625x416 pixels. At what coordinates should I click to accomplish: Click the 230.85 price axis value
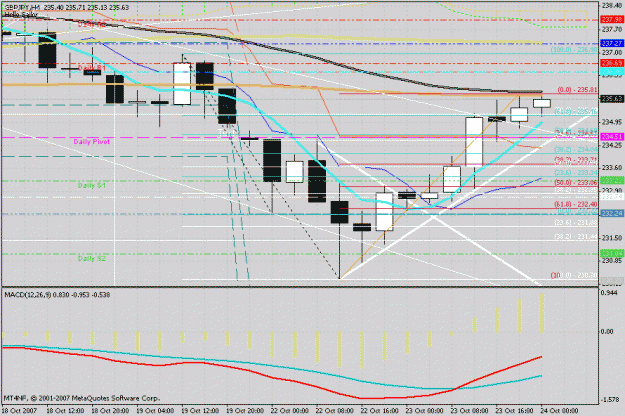click(x=612, y=261)
